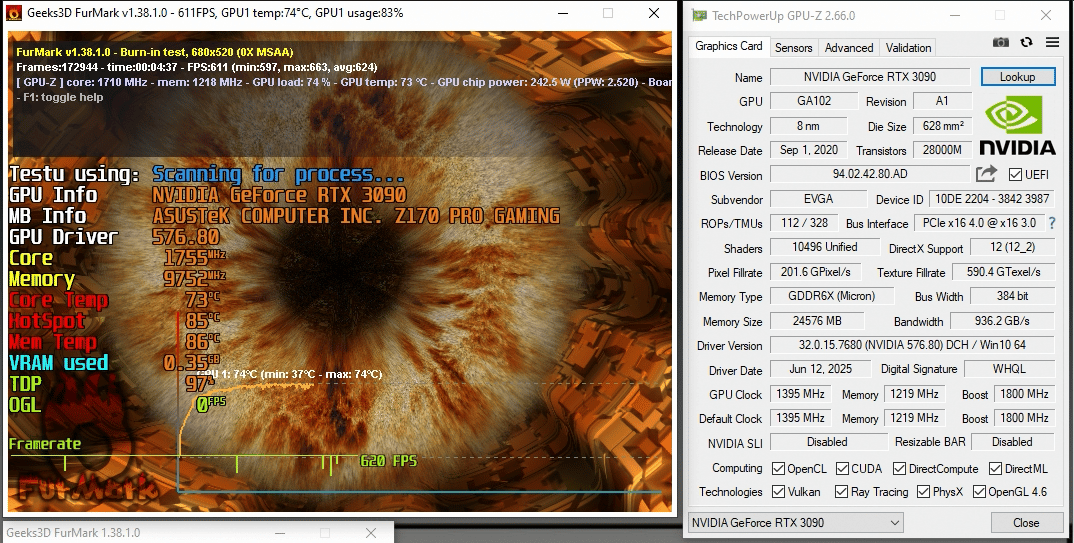Screen dimensions: 1074x543
Task: Click the 'F1: toggle help' text in FurMark
Action: pos(63,97)
